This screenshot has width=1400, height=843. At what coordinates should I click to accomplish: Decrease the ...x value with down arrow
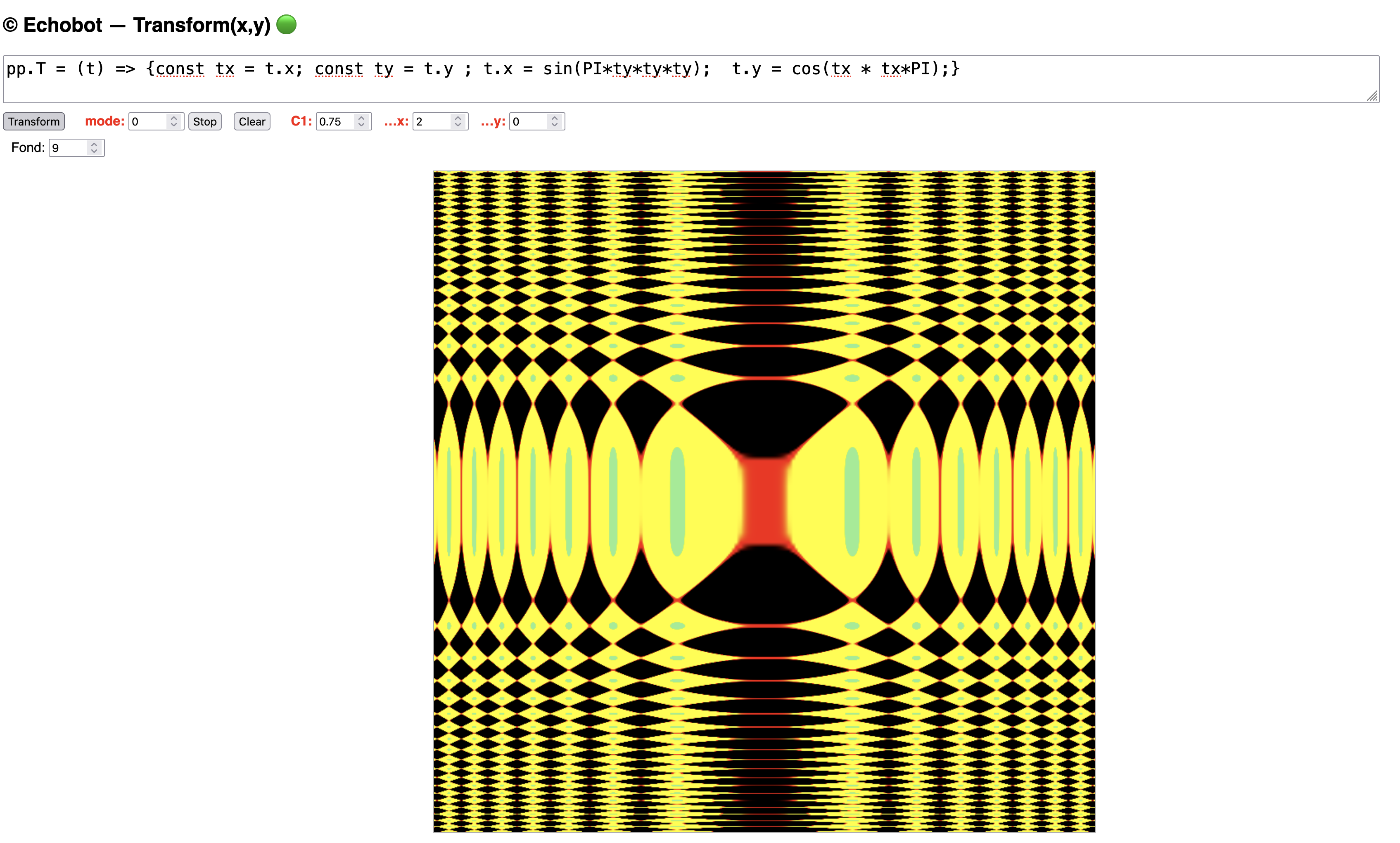coord(458,125)
